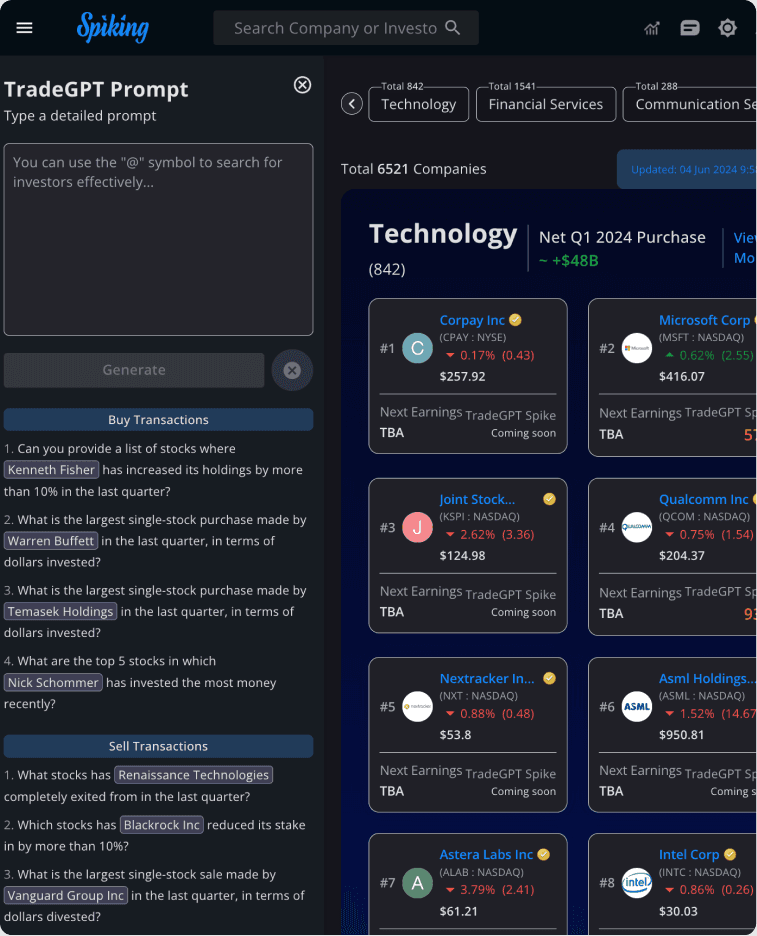Image resolution: width=757 pixels, height=936 pixels.
Task: Click the Qualcomm logo avatar
Action: click(x=636, y=527)
